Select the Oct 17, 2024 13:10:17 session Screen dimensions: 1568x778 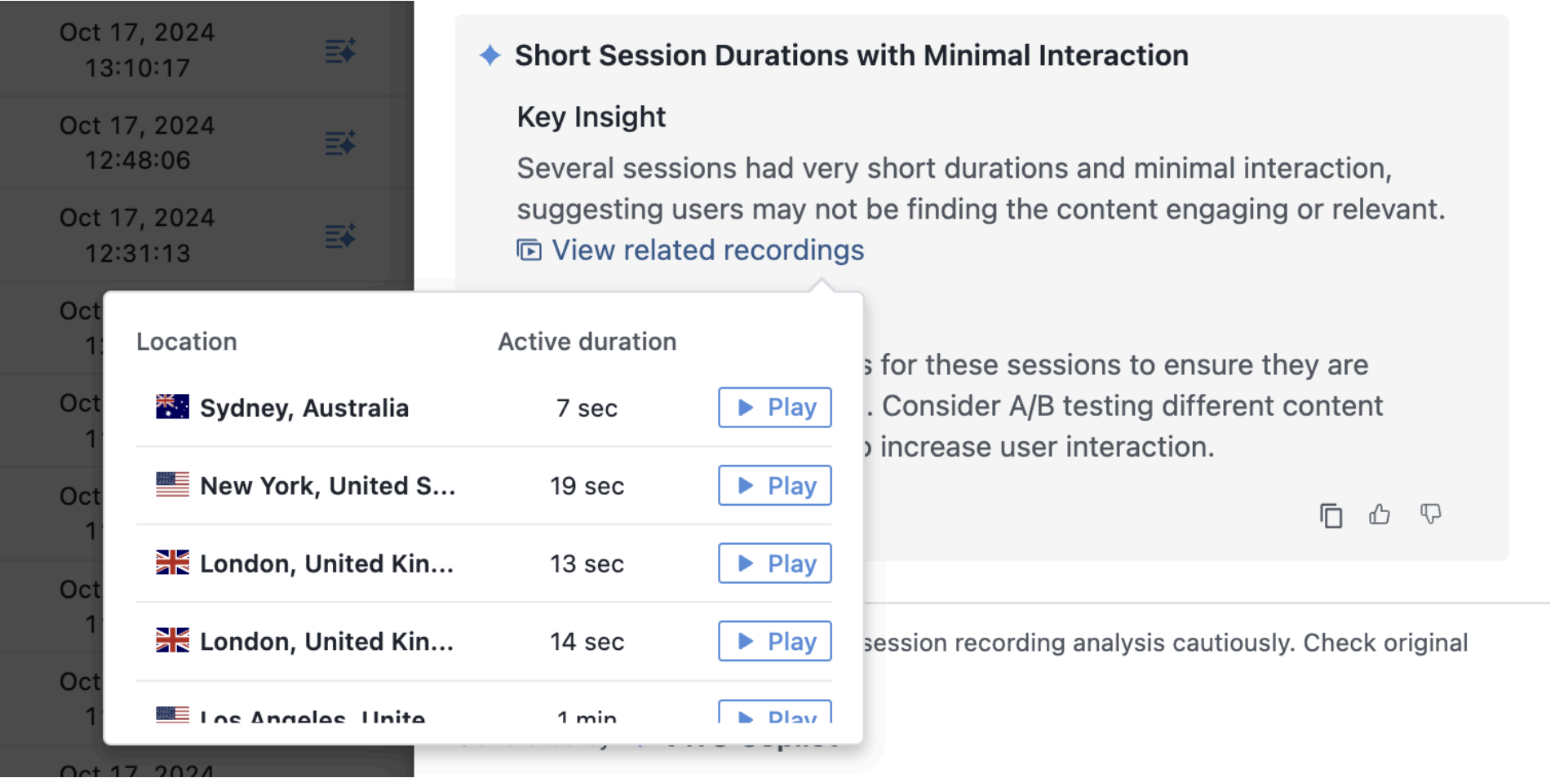[x=137, y=50]
